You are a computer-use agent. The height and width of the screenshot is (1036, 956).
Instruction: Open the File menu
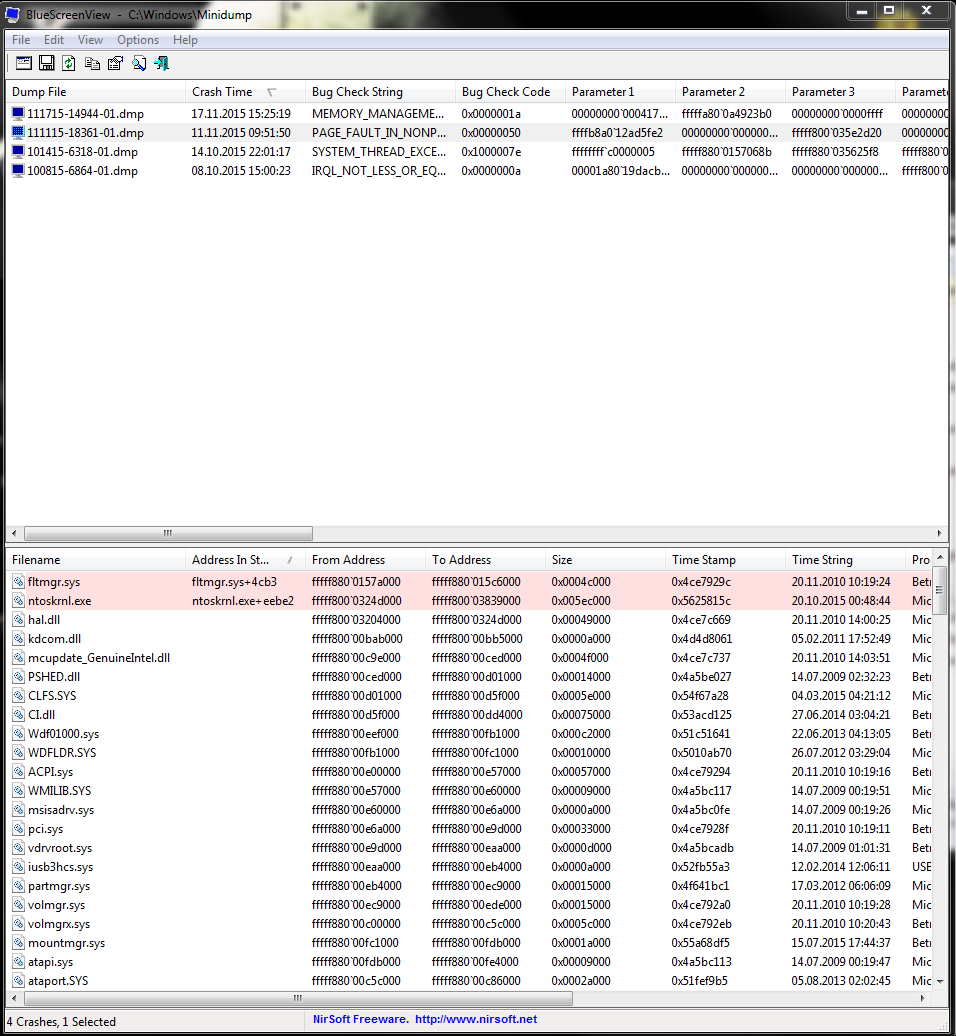click(21, 40)
